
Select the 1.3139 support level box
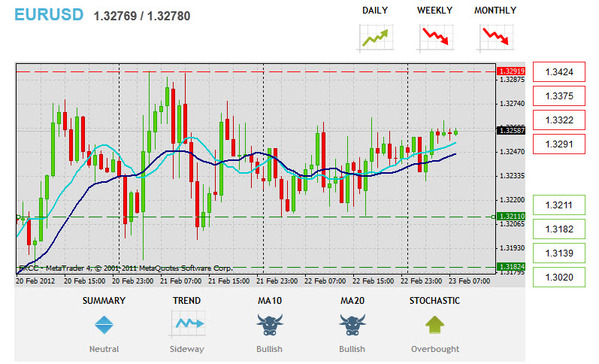559,253
